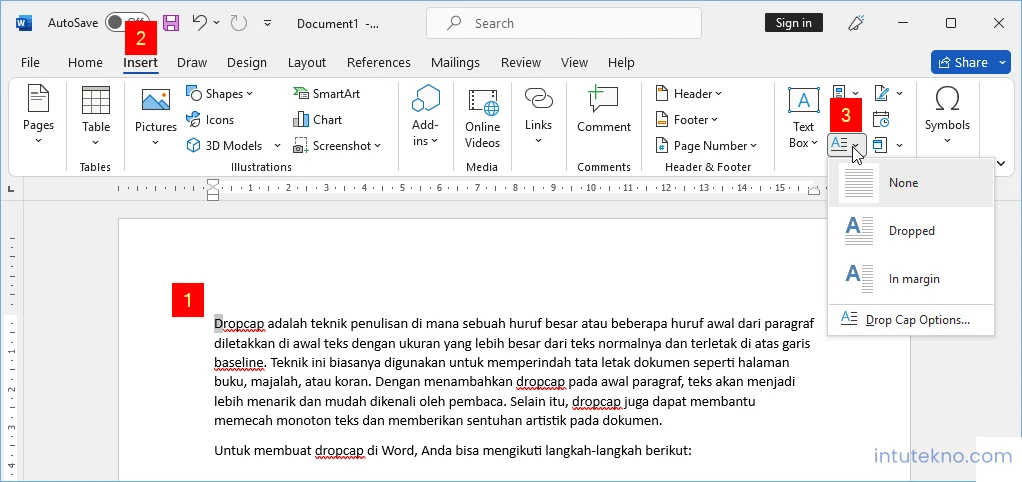The width and height of the screenshot is (1022, 482).
Task: Select None in Drop Cap menu
Action: click(x=911, y=183)
